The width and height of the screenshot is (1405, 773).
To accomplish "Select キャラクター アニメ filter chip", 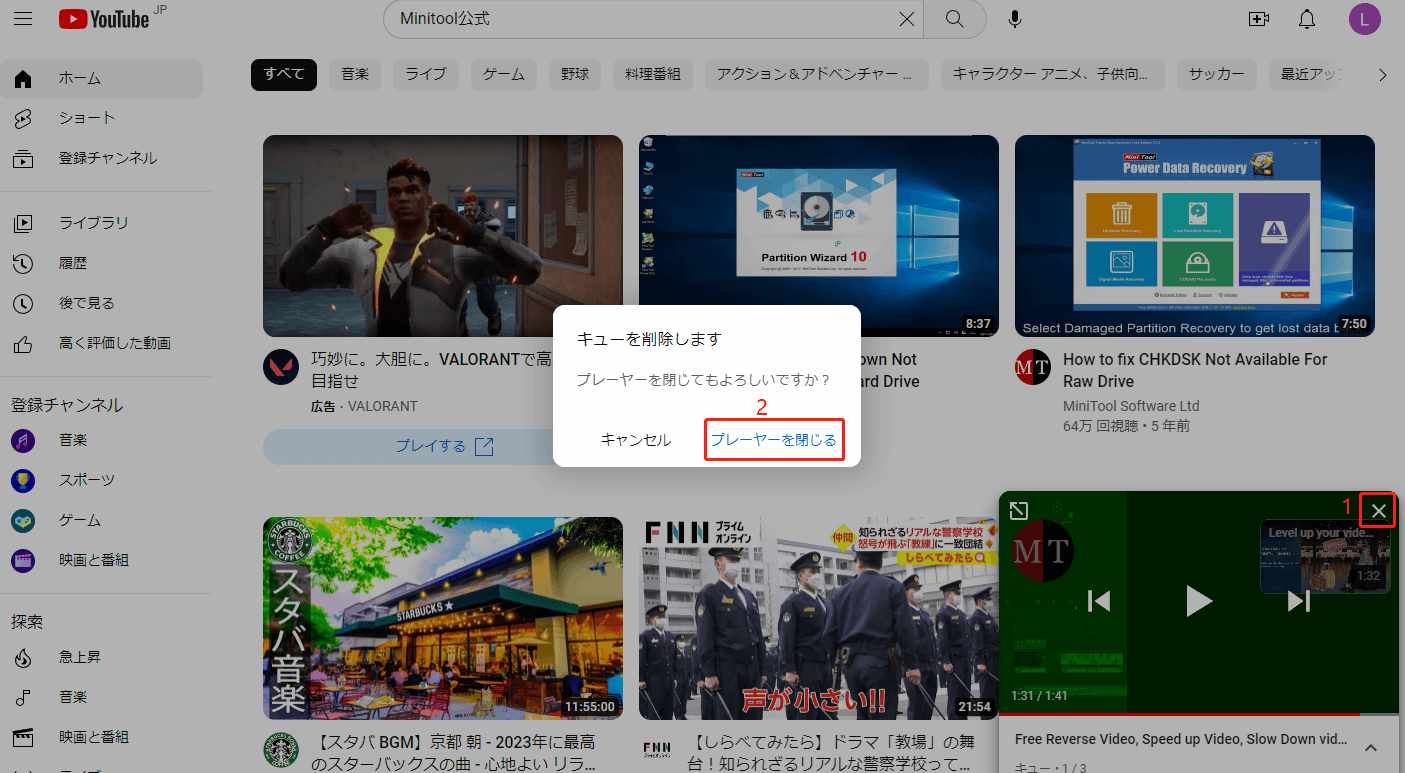I will coord(1053,74).
